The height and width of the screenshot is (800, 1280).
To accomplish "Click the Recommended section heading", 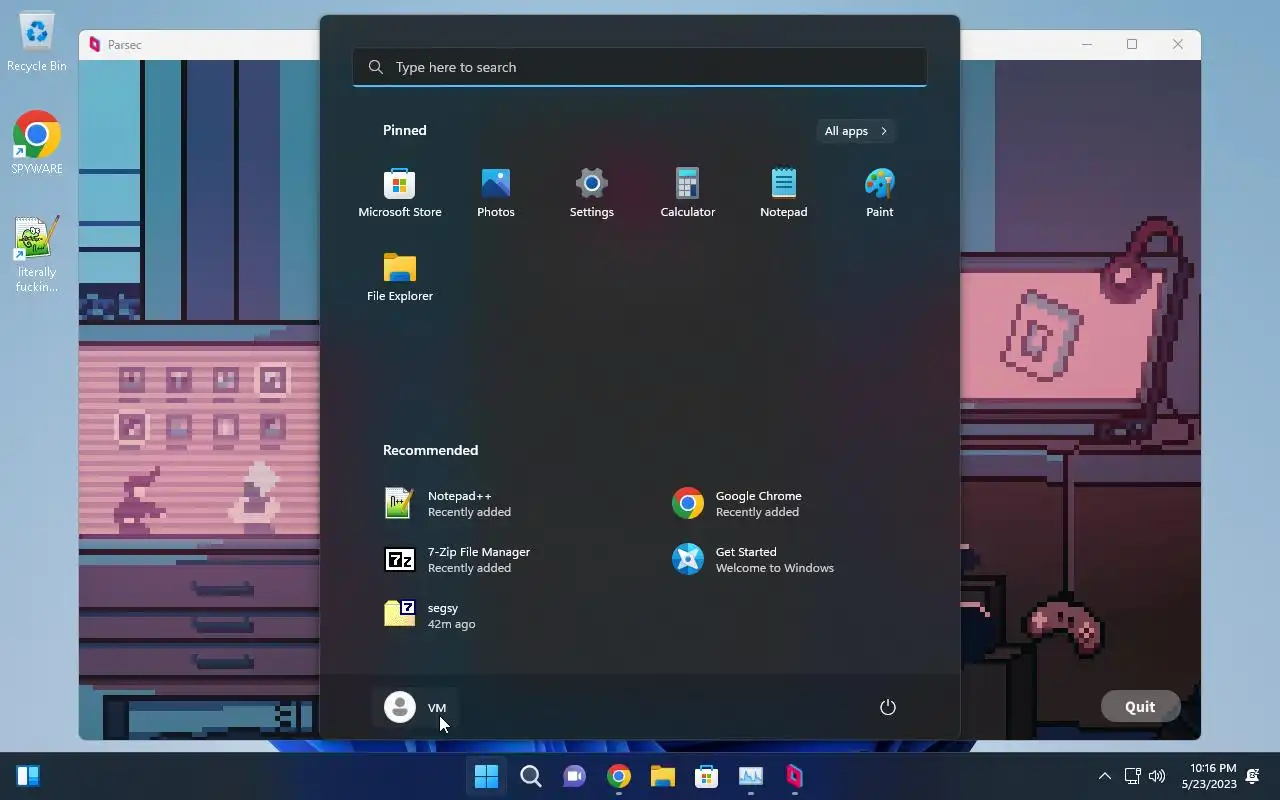I will [x=431, y=450].
